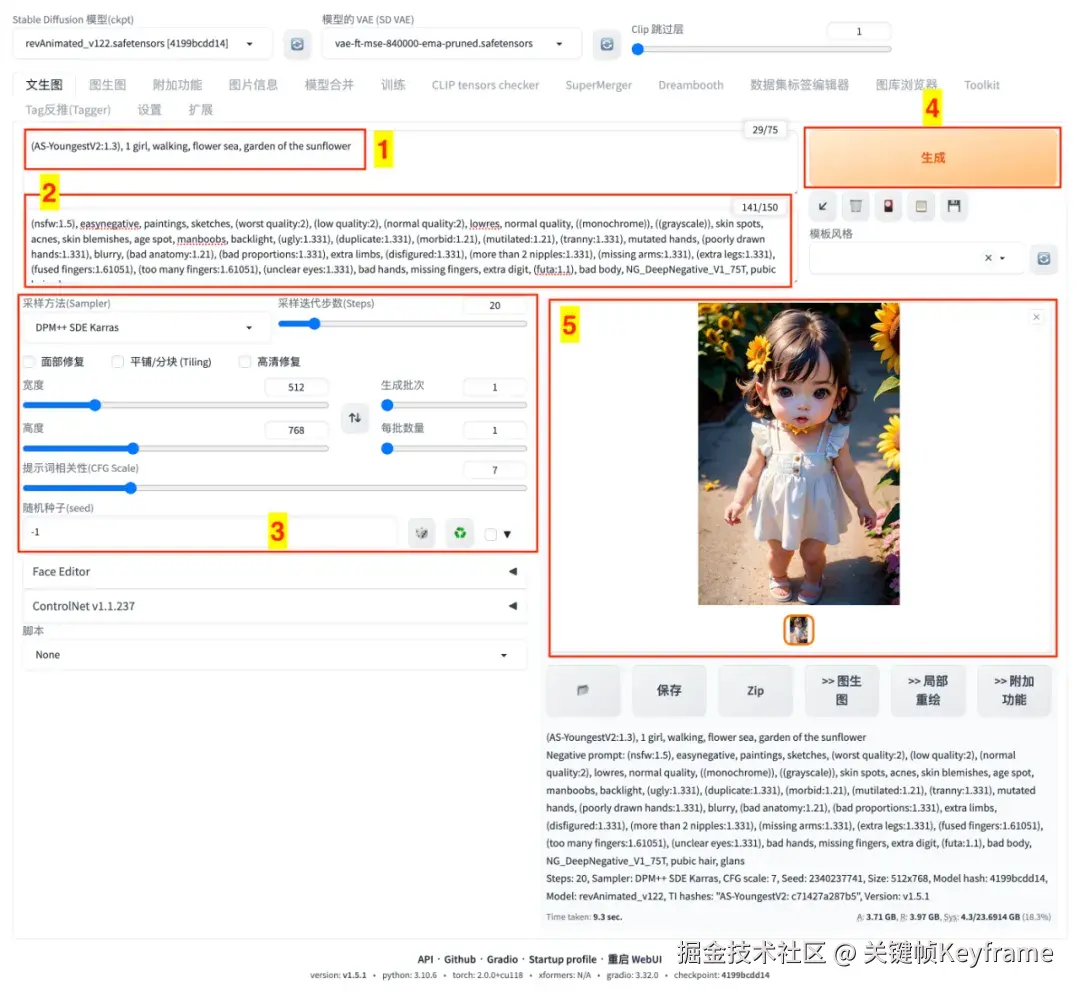
Task: Click the recycle icon to reuse last seed
Action: [x=459, y=533]
